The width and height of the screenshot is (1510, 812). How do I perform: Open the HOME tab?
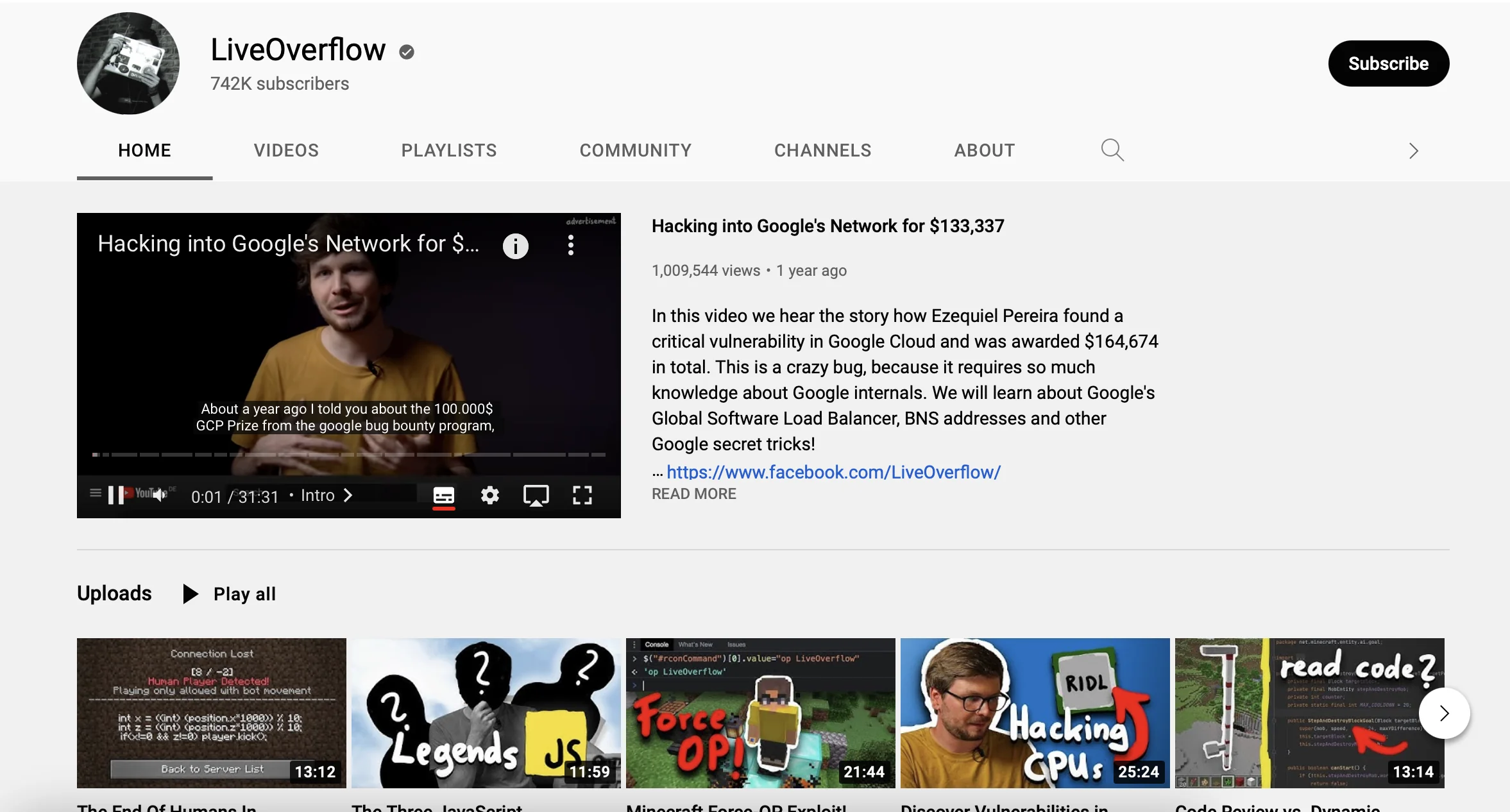[x=145, y=150]
